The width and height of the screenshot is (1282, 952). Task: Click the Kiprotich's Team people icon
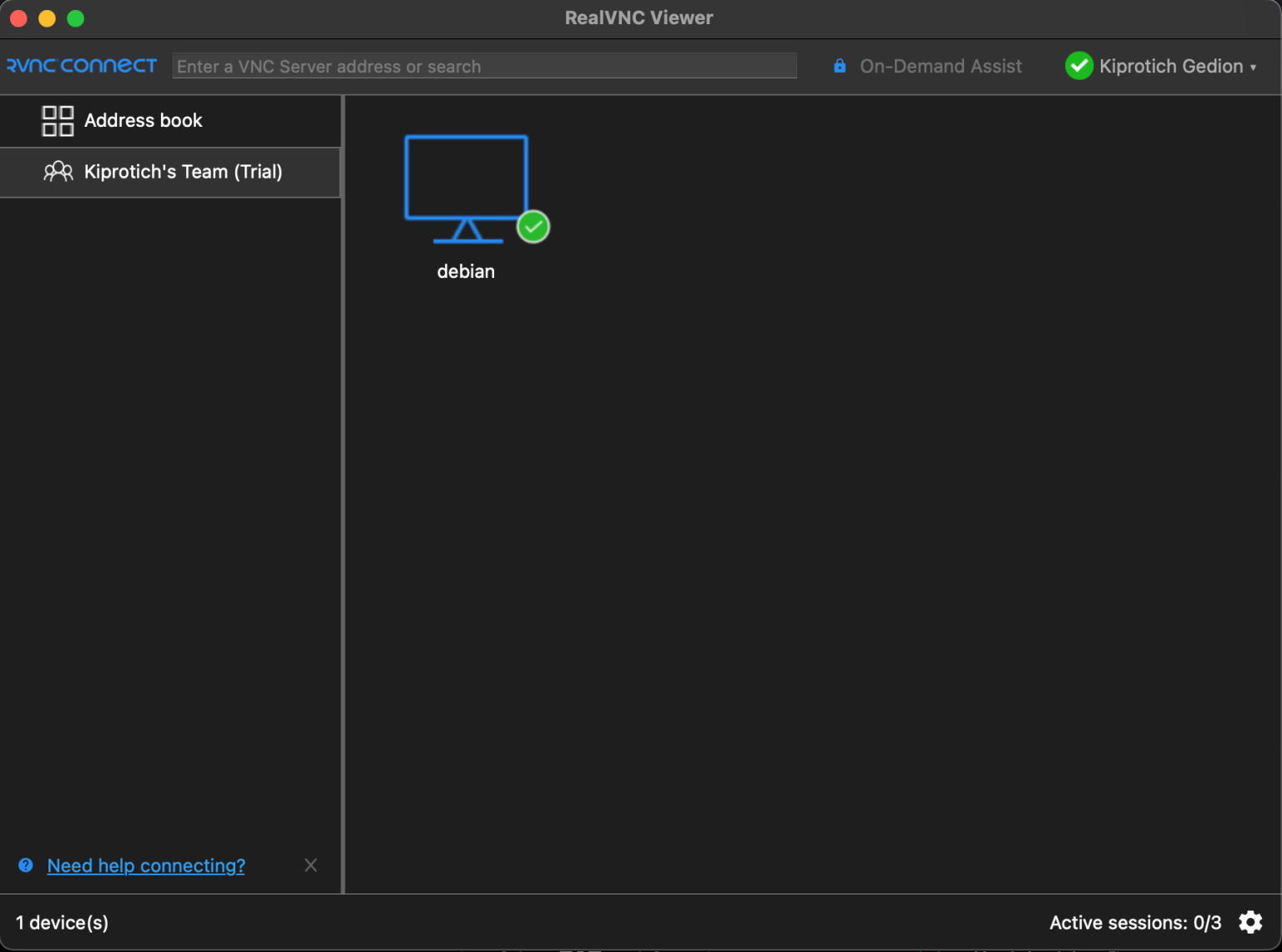pos(58,171)
